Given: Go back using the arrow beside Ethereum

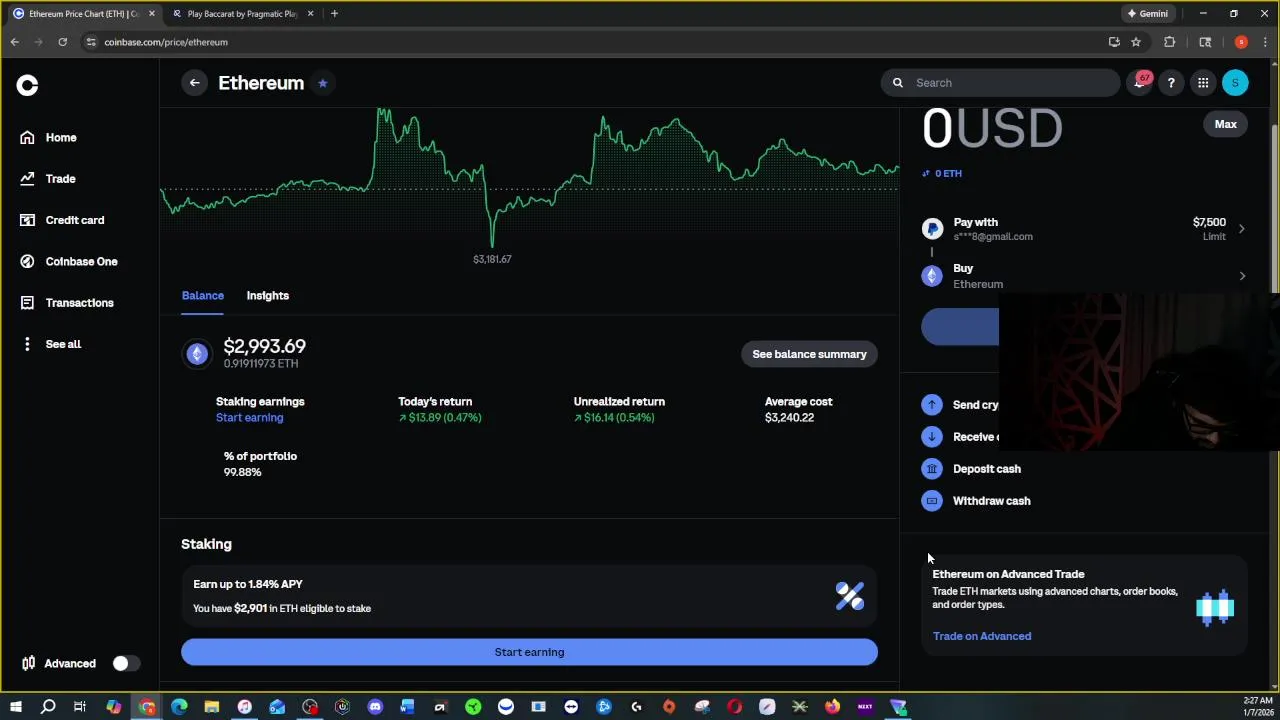Looking at the screenshot, I should click(x=195, y=83).
